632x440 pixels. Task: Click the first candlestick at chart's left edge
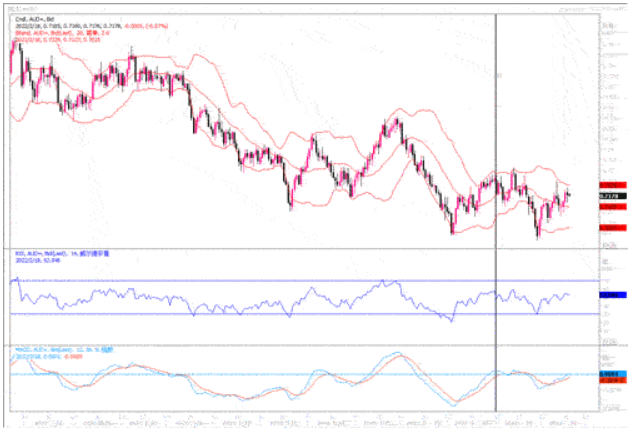(x=12, y=55)
